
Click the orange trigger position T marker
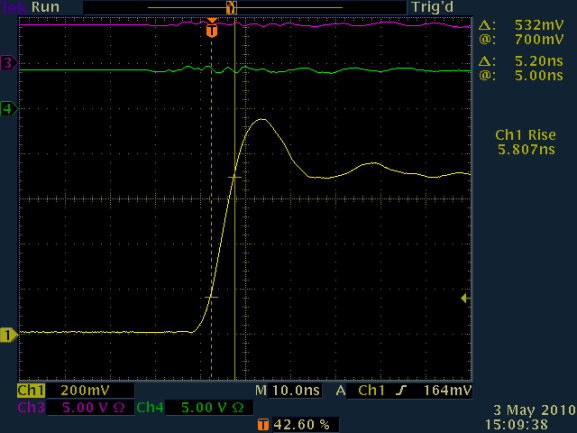pyautogui.click(x=212, y=30)
